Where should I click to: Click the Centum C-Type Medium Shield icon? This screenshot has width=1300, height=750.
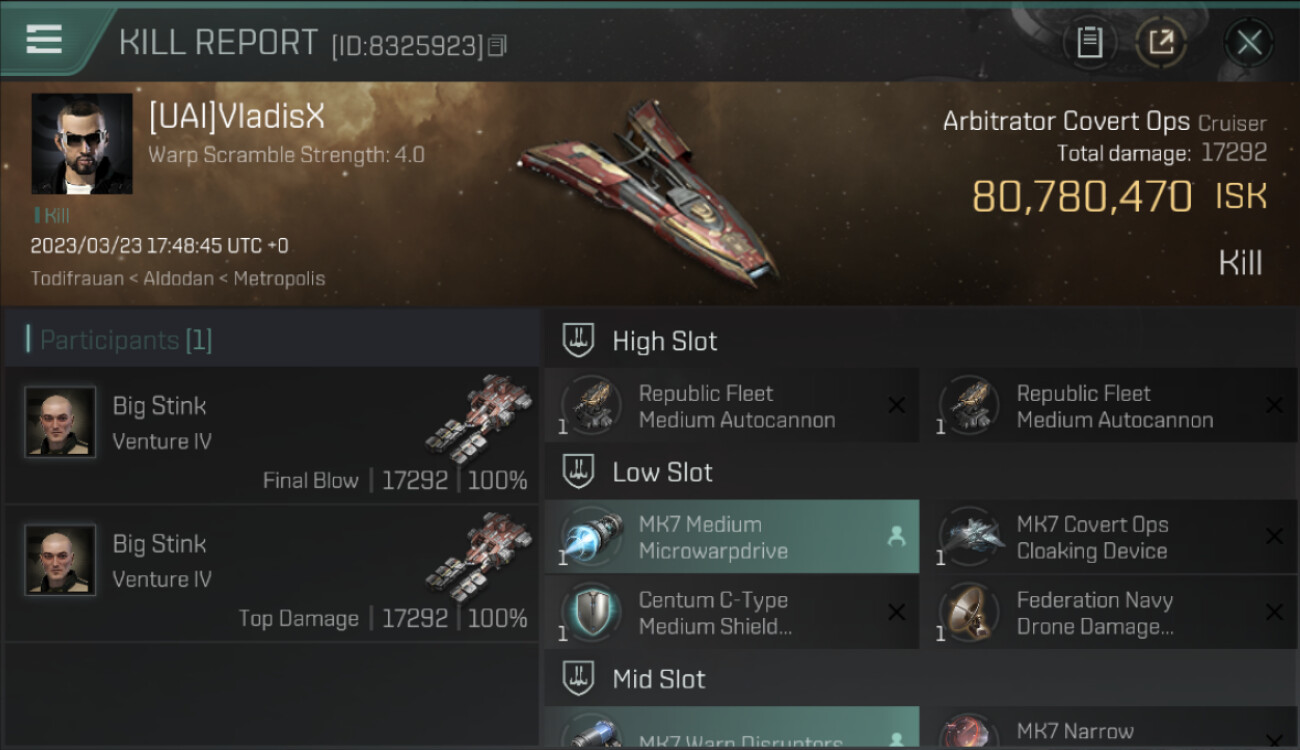pos(591,613)
